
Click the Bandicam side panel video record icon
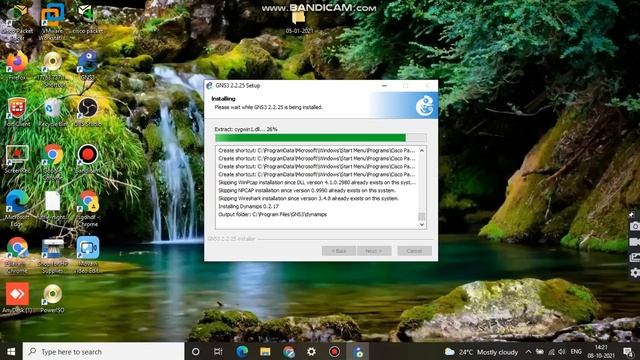click(x=635, y=242)
